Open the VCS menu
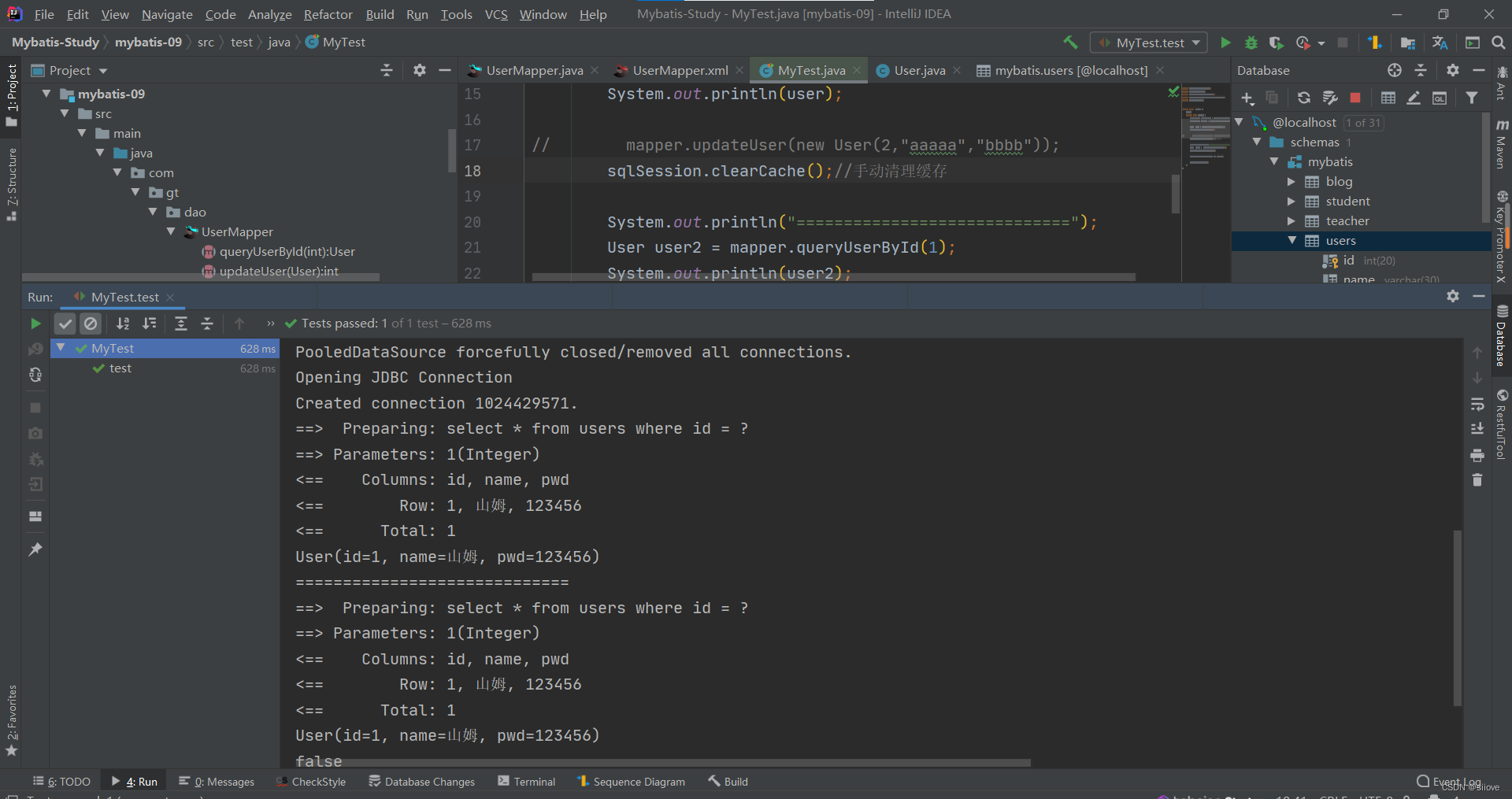 click(x=496, y=14)
